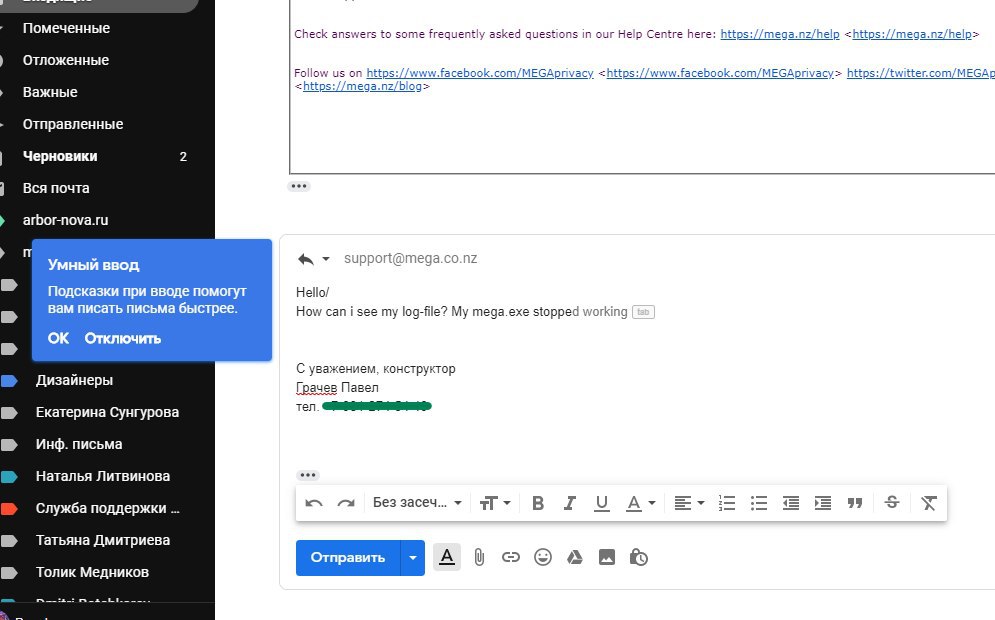Viewport: 995px width, 620px height.
Task: Open Помеченные starred folder
Action: [66, 28]
